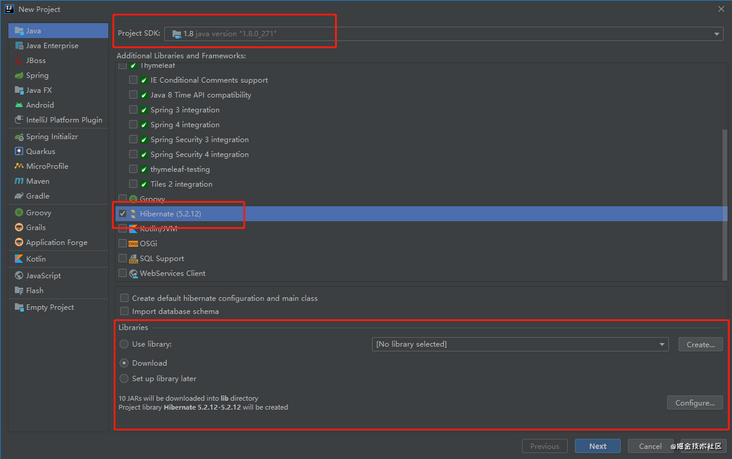Viewport: 732px width, 459px height.
Task: Click the Android robot icon
Action: [19, 105]
